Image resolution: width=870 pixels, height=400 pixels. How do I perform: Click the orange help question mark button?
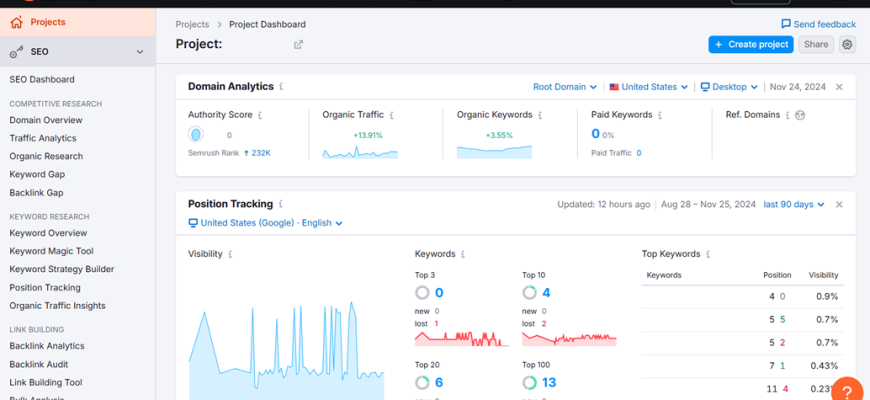[846, 390]
